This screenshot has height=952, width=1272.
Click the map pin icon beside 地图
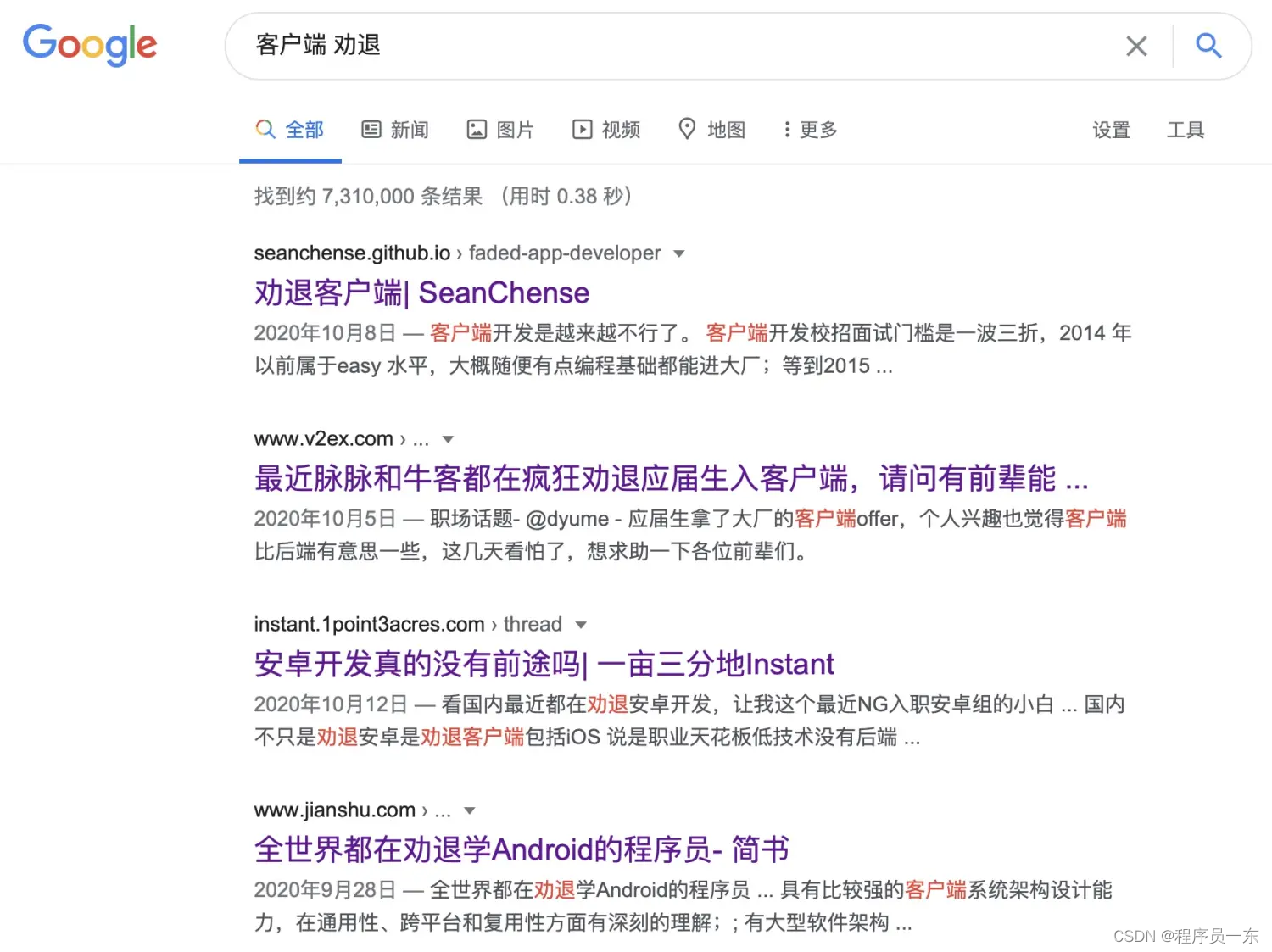pos(687,129)
